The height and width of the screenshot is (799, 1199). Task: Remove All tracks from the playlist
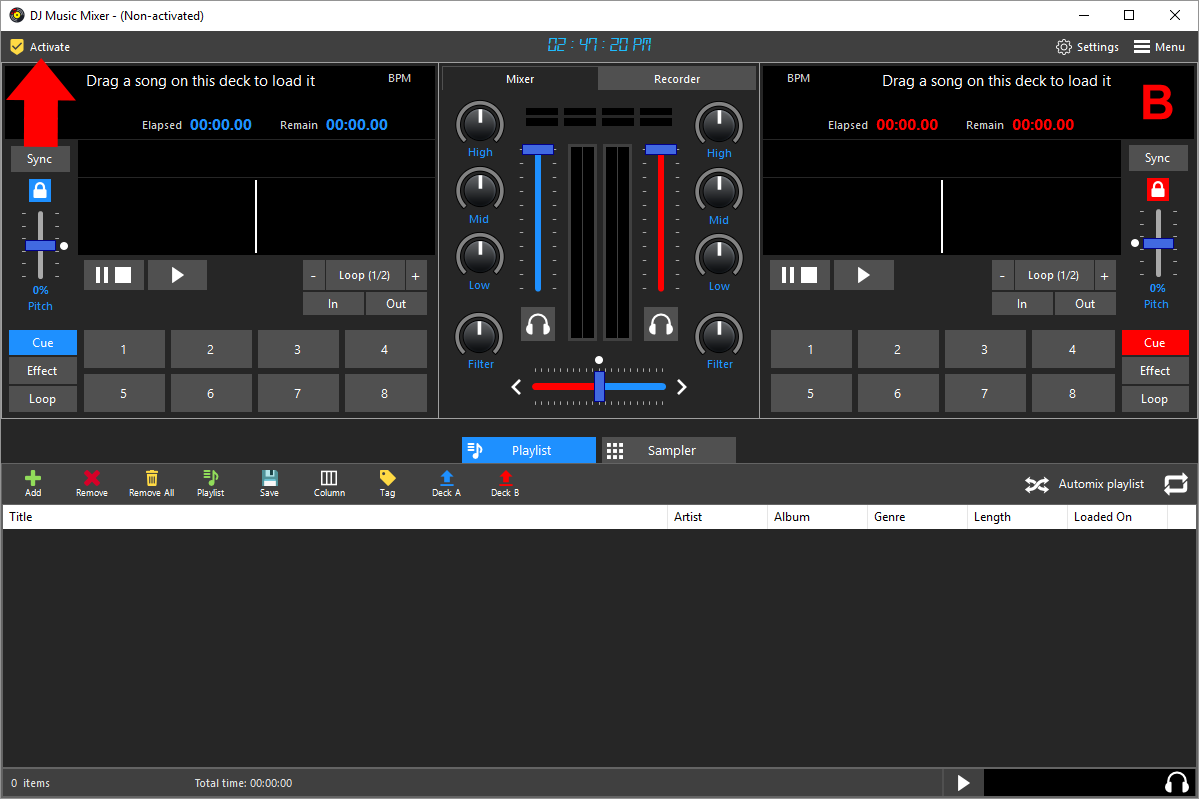pyautogui.click(x=151, y=483)
